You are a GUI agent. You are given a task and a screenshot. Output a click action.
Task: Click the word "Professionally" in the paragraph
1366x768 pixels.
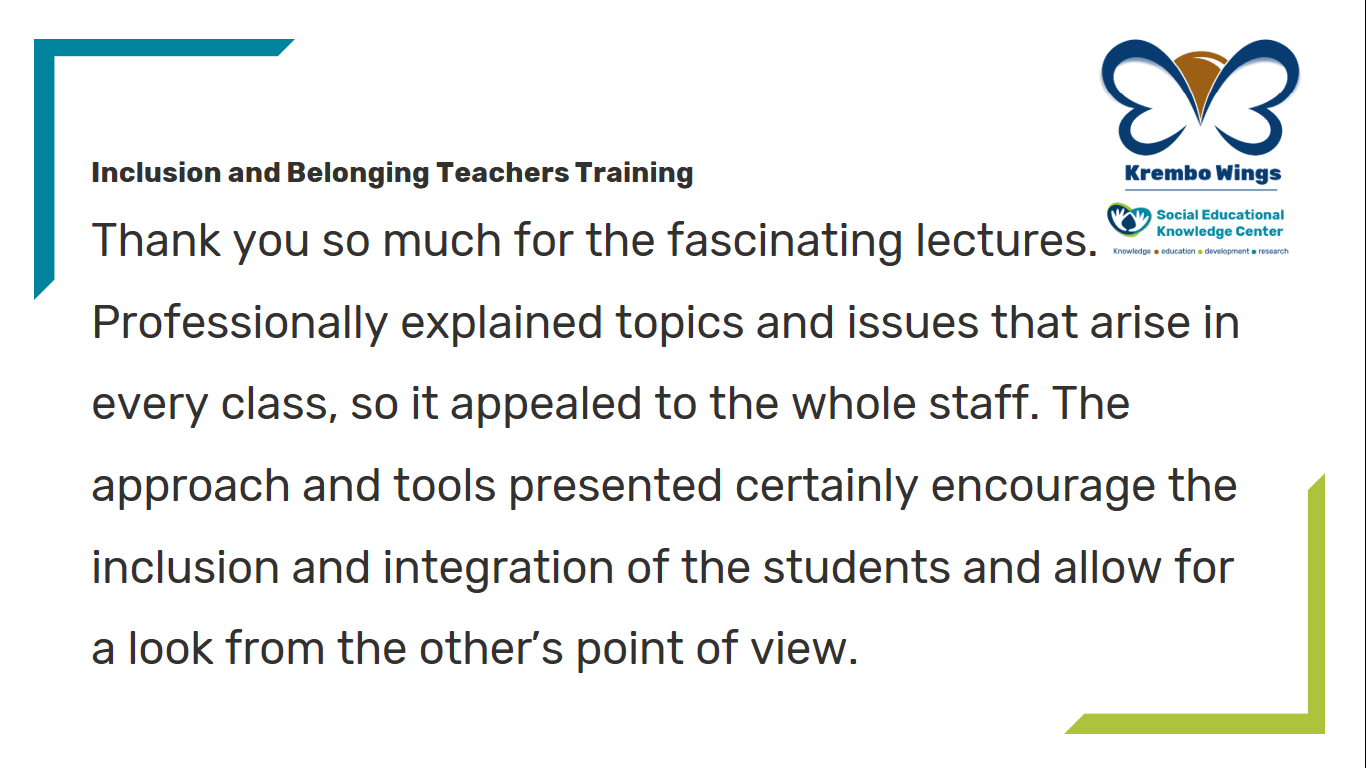(240, 324)
